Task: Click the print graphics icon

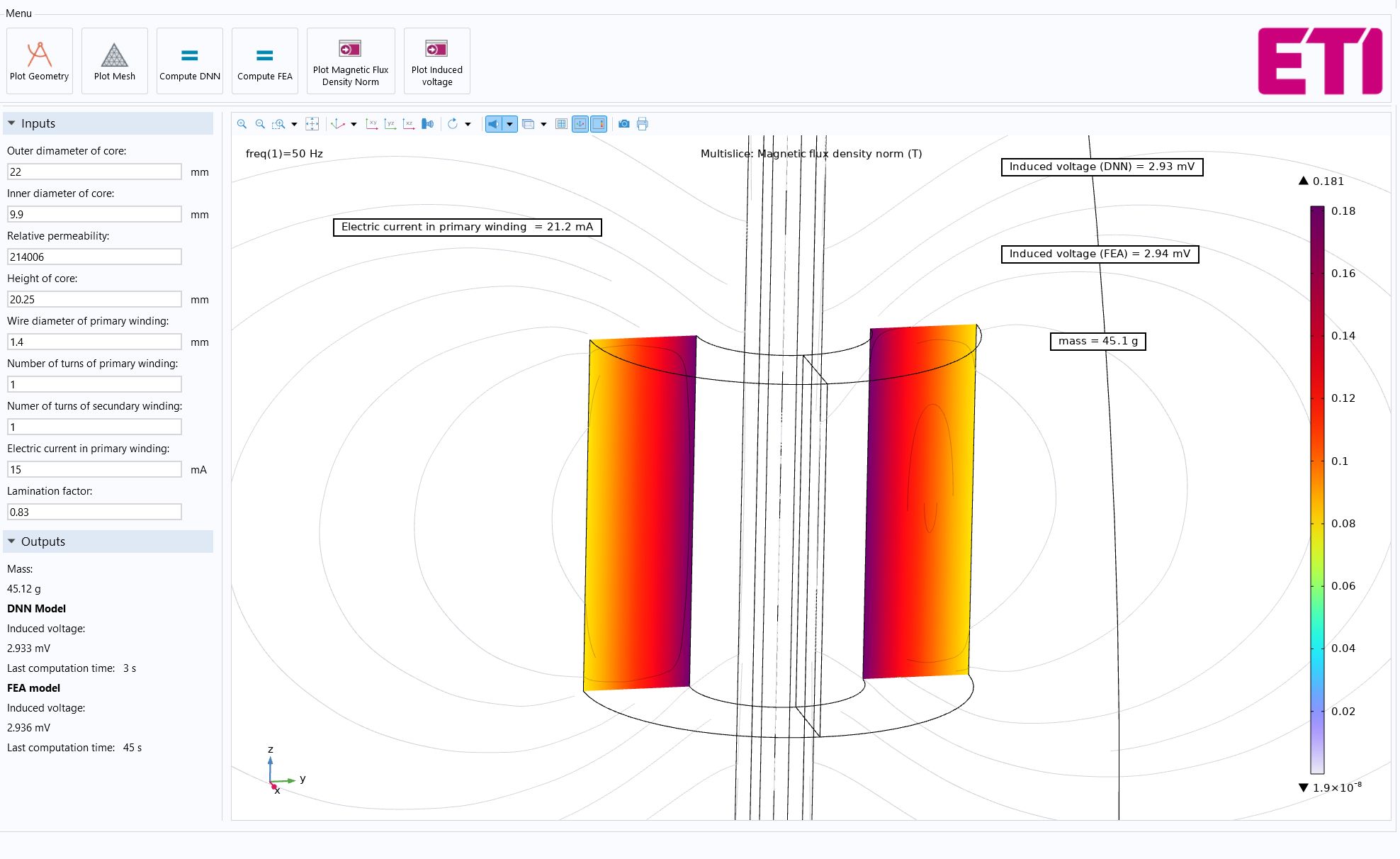Action: (x=642, y=124)
